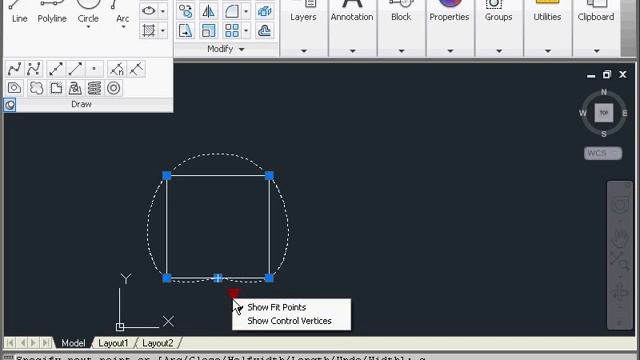This screenshot has height=360, width=640.
Task: Click the Copy tool in Modify
Action: point(186,11)
